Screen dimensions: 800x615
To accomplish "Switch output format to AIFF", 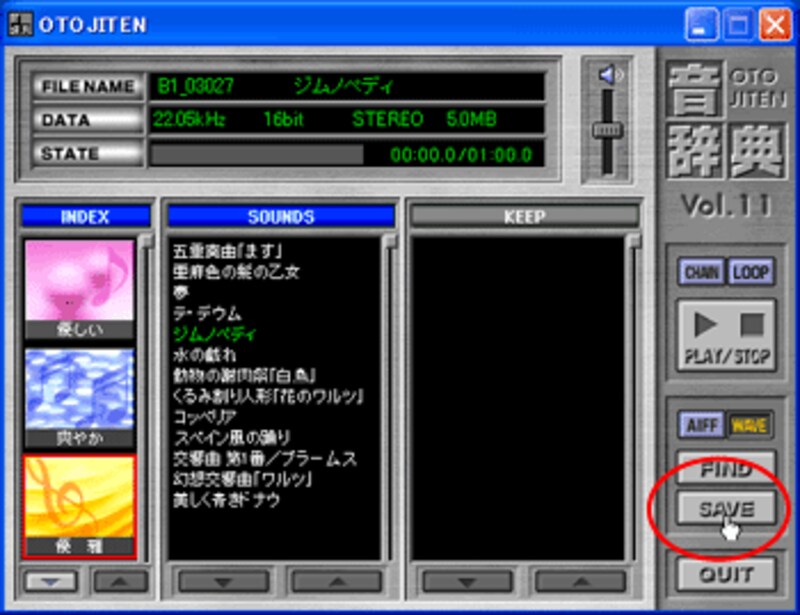I will [x=702, y=425].
